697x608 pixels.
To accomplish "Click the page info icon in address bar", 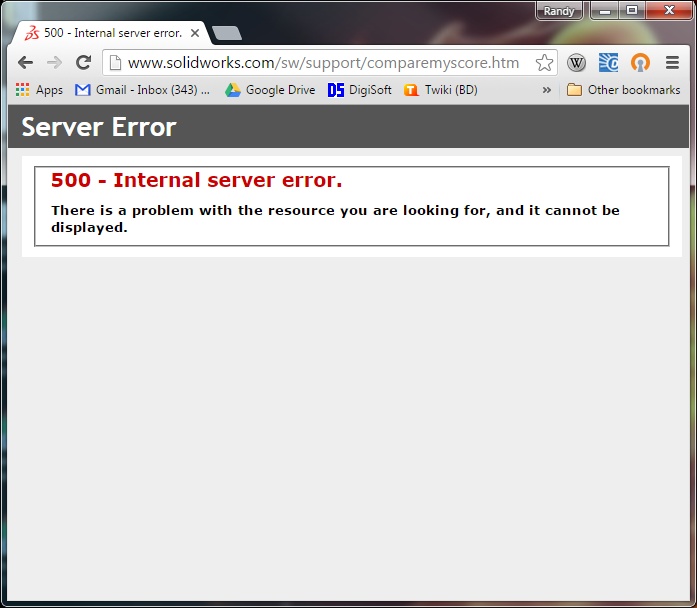I will [115, 63].
